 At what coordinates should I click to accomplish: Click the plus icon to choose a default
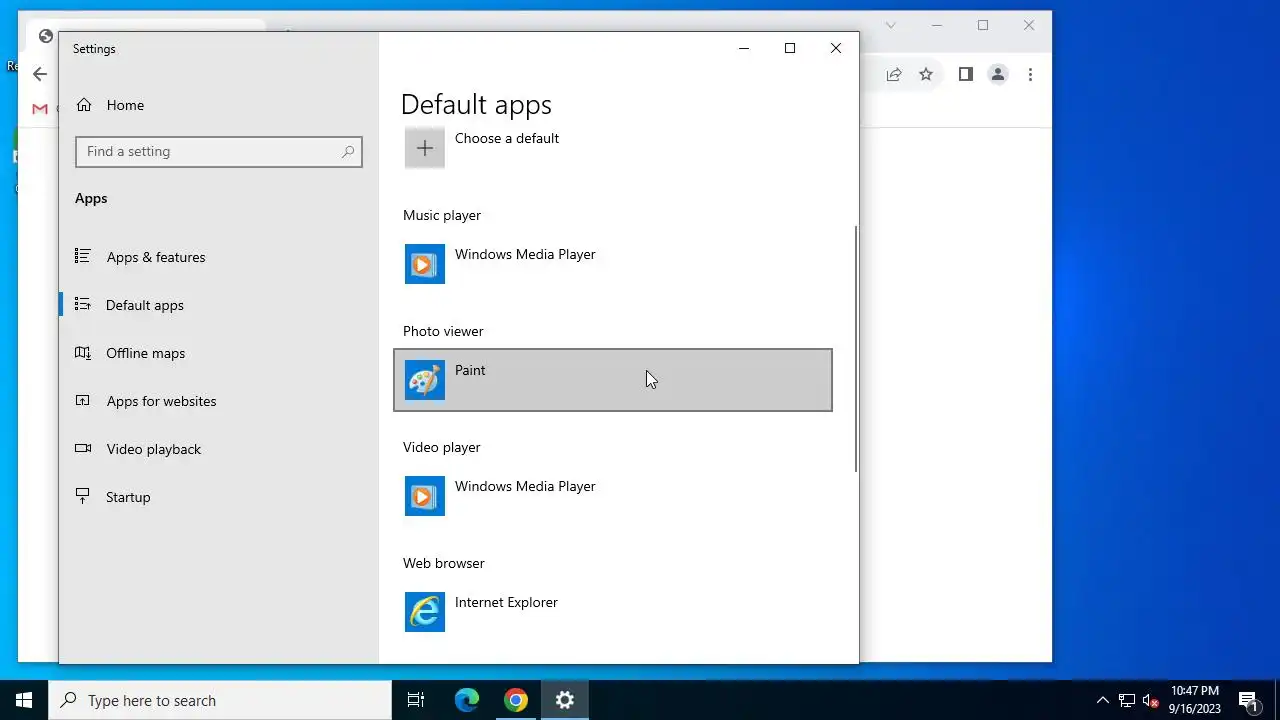pos(425,148)
